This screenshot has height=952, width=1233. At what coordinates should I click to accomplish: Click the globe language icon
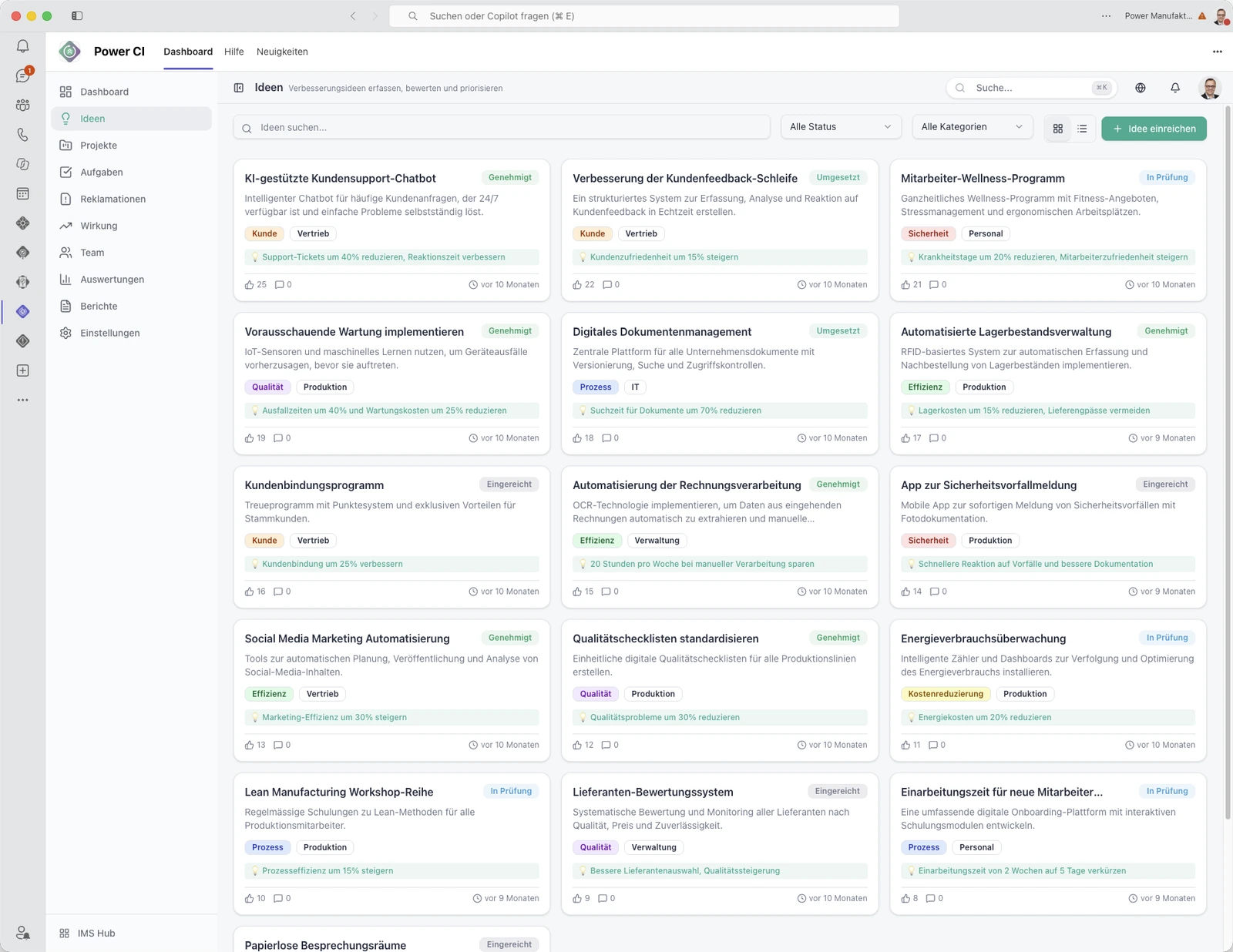pyautogui.click(x=1141, y=88)
